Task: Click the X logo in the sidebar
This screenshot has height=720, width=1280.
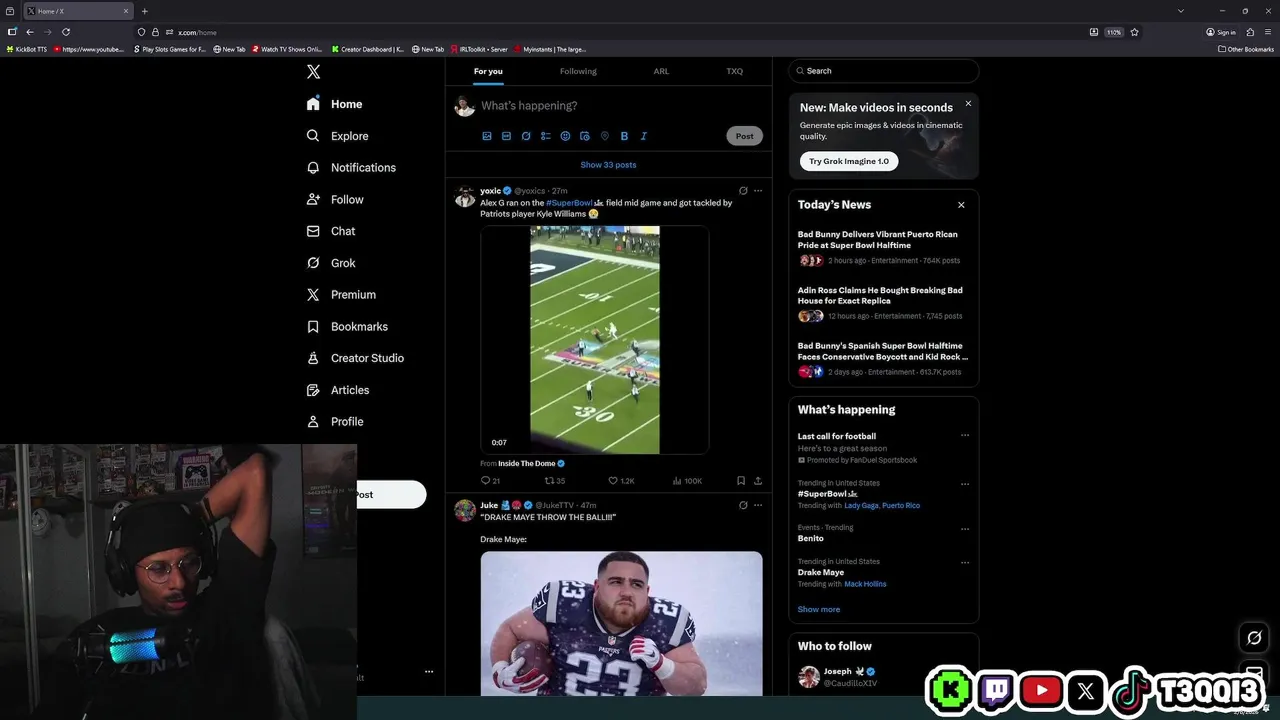Action: pyautogui.click(x=313, y=72)
